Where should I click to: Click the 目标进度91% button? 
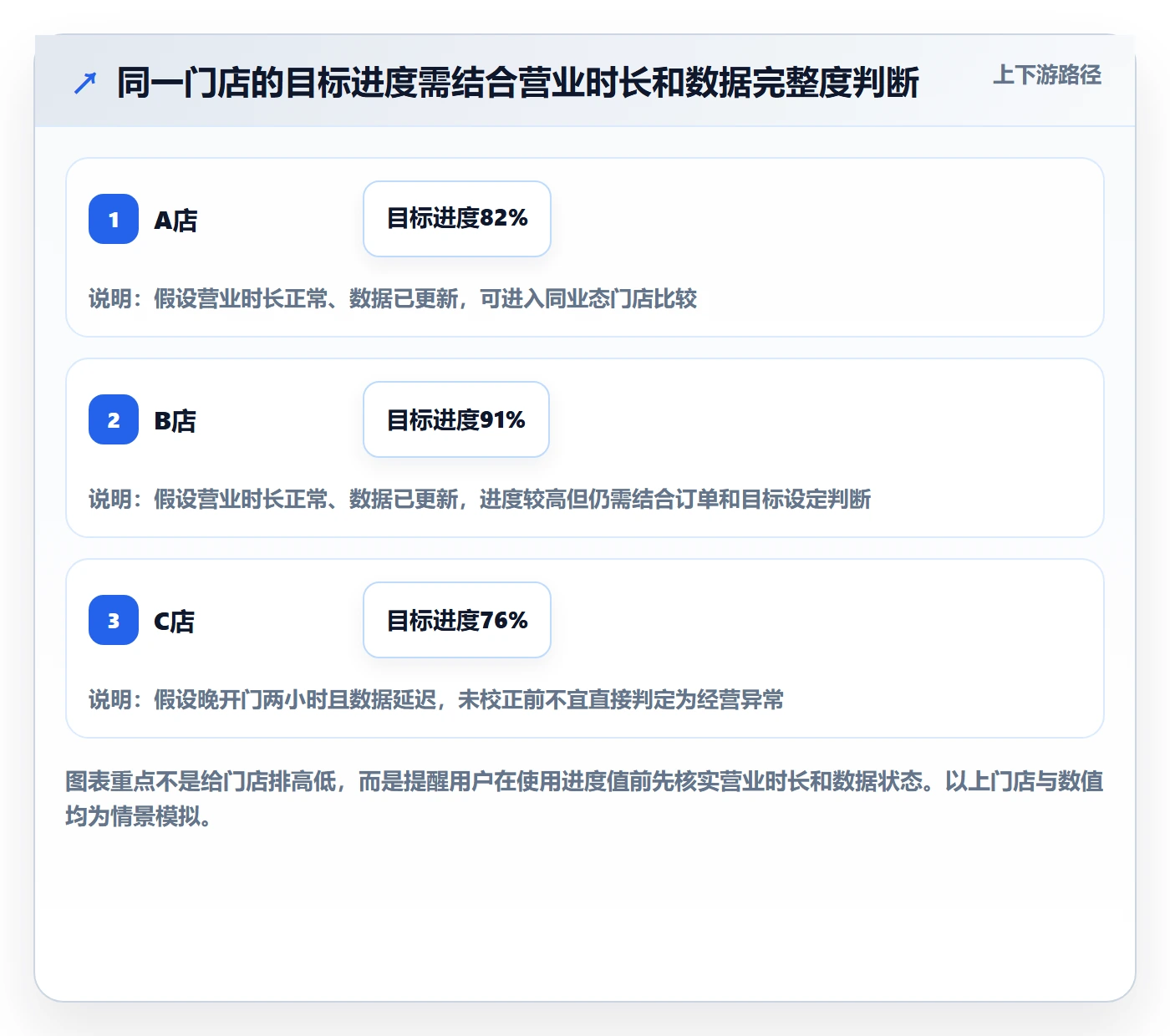[x=456, y=419]
